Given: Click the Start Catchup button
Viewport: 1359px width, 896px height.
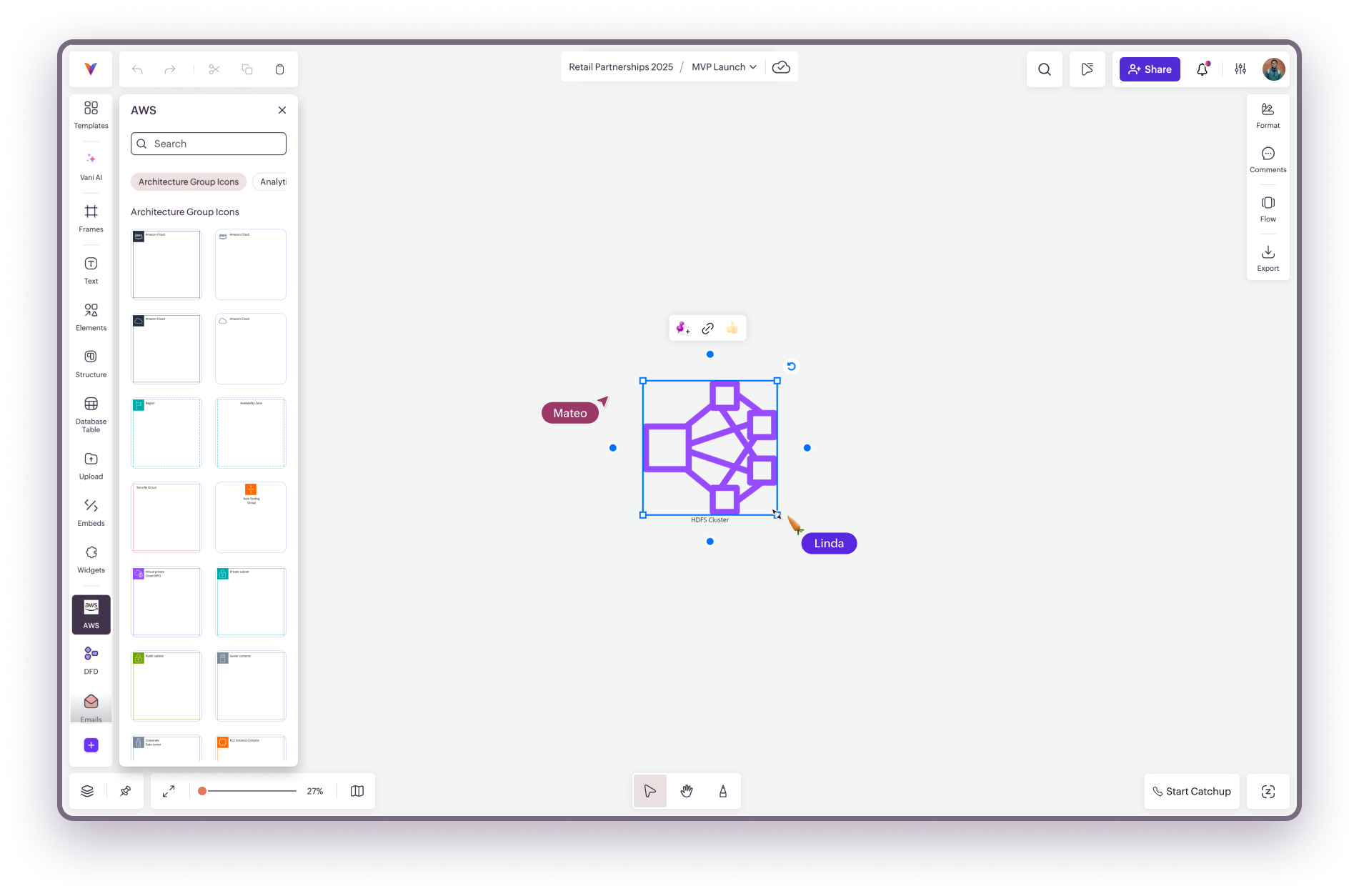Looking at the screenshot, I should pos(1192,791).
